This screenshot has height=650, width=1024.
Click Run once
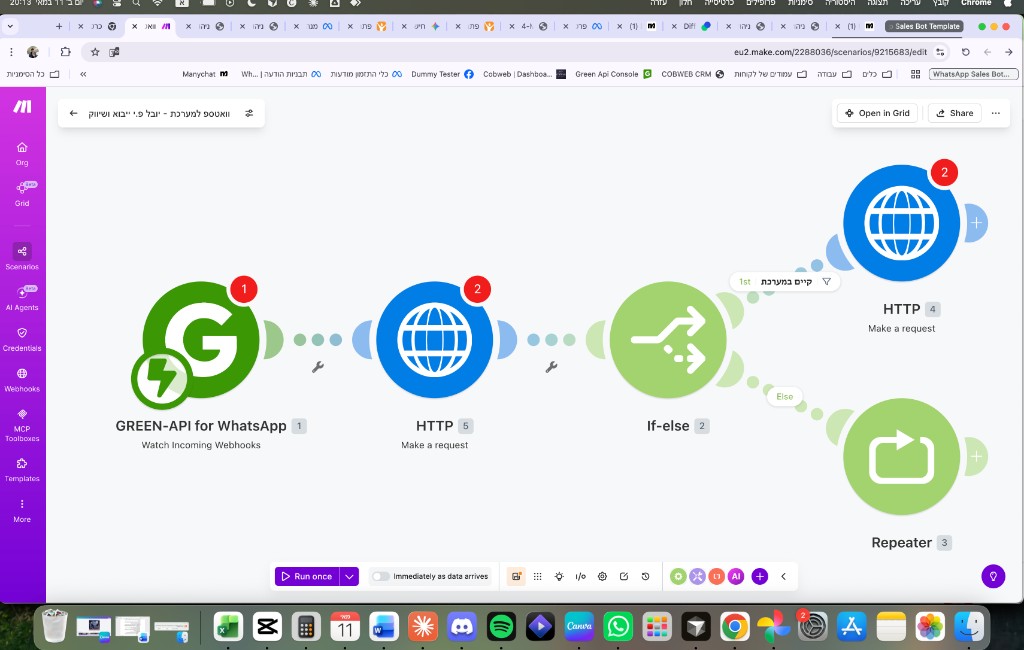[x=307, y=576]
